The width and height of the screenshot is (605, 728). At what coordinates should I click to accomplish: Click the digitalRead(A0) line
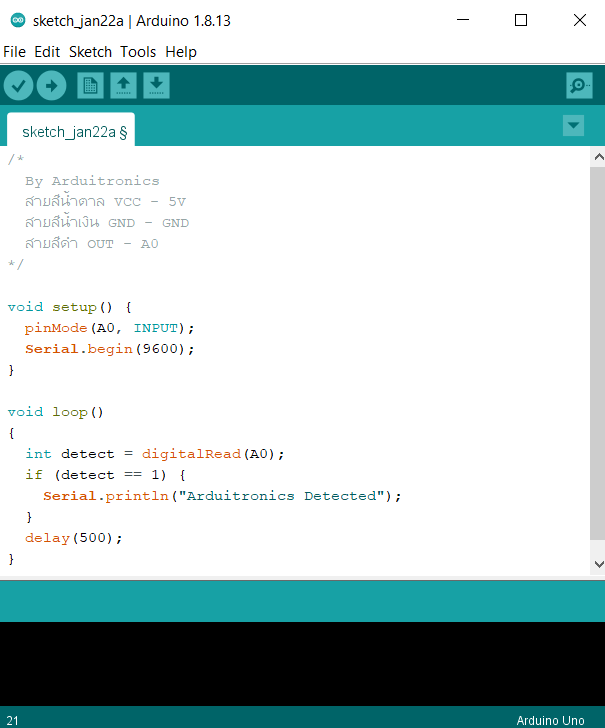154,454
